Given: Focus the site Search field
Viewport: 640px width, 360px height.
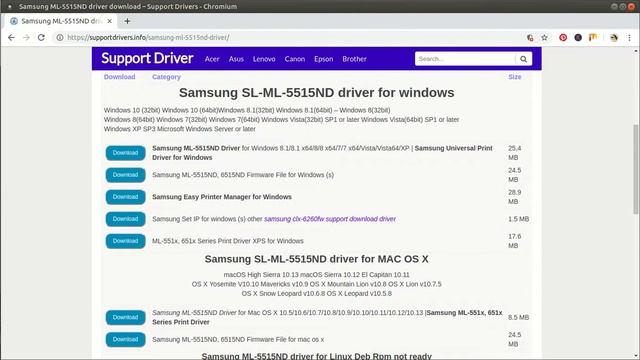Looking at the screenshot, I should tap(465, 59).
